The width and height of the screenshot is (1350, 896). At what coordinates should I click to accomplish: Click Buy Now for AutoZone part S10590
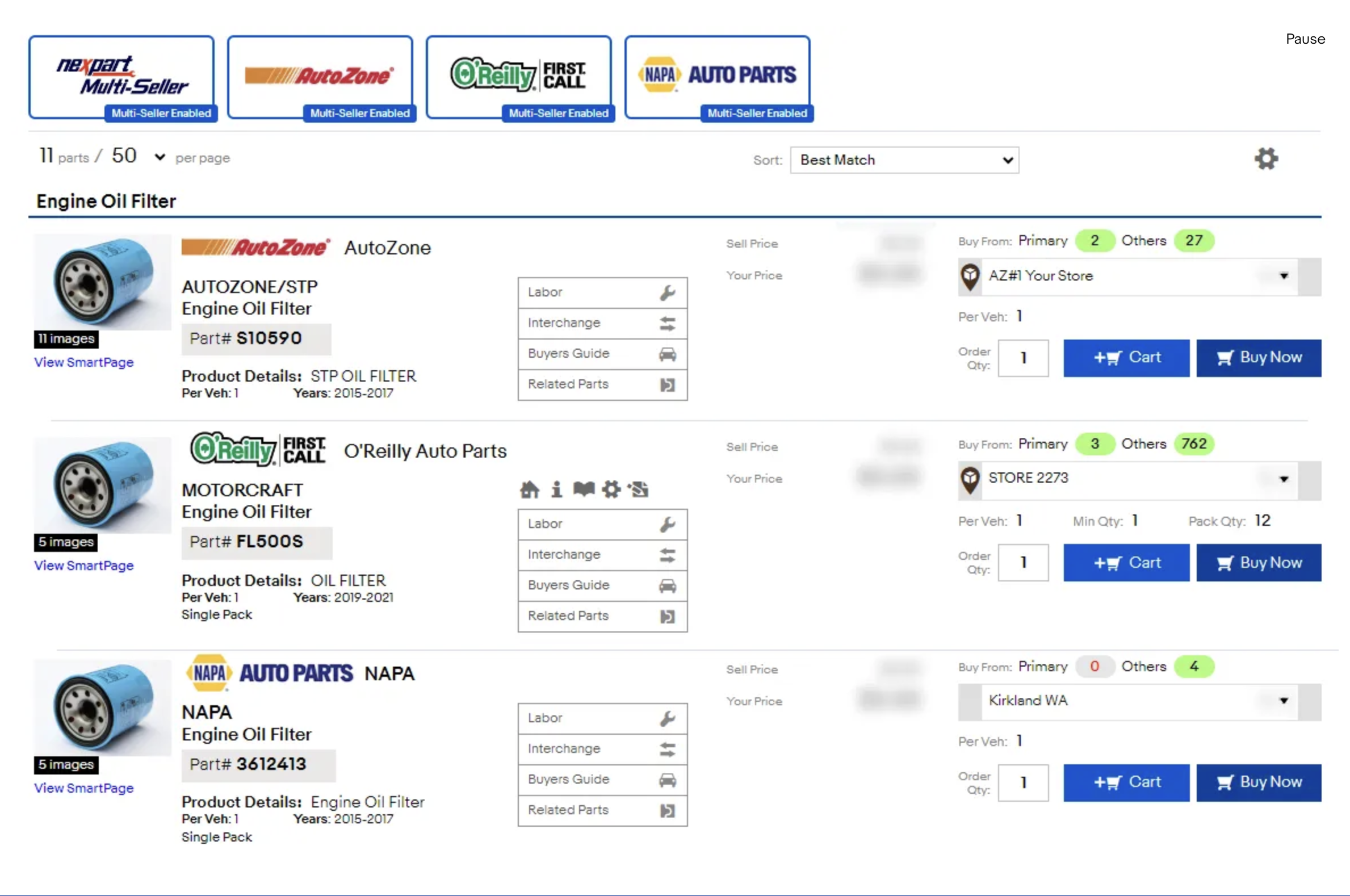pos(1259,358)
